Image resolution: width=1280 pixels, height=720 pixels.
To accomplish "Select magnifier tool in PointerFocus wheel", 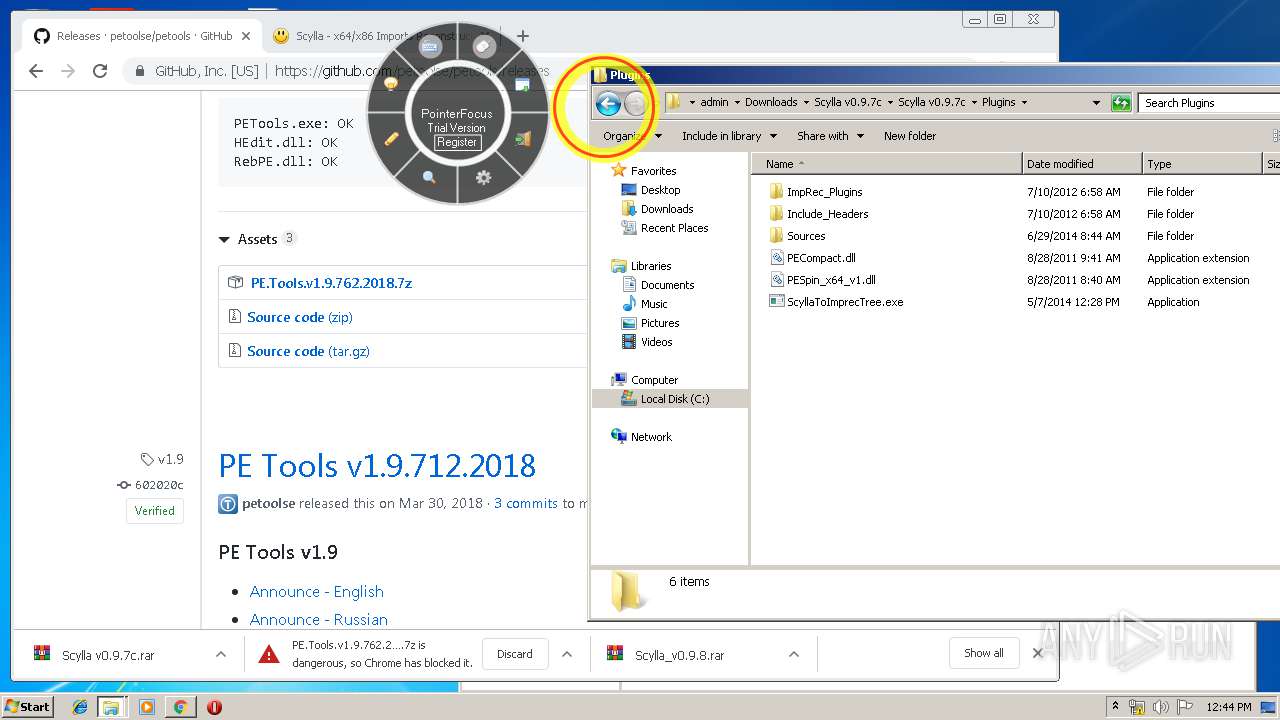I will coord(429,177).
